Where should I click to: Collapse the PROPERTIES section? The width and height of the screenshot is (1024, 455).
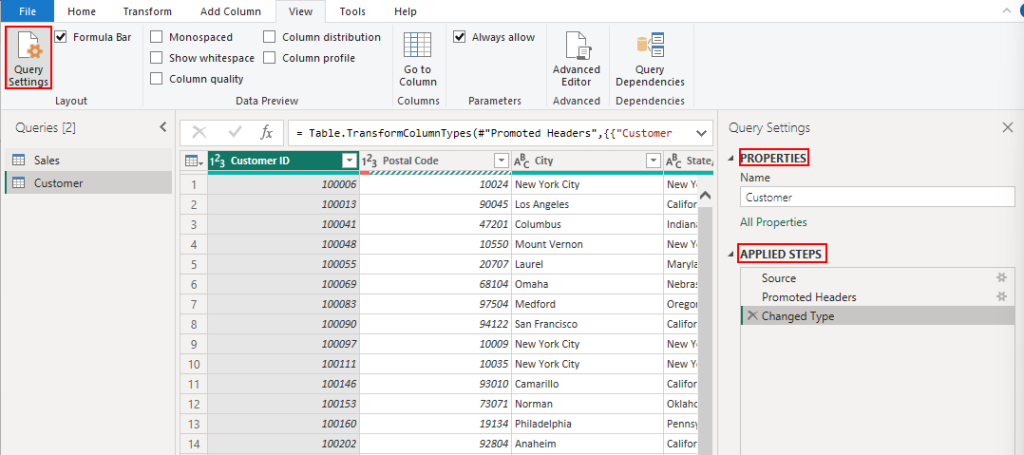click(x=731, y=158)
